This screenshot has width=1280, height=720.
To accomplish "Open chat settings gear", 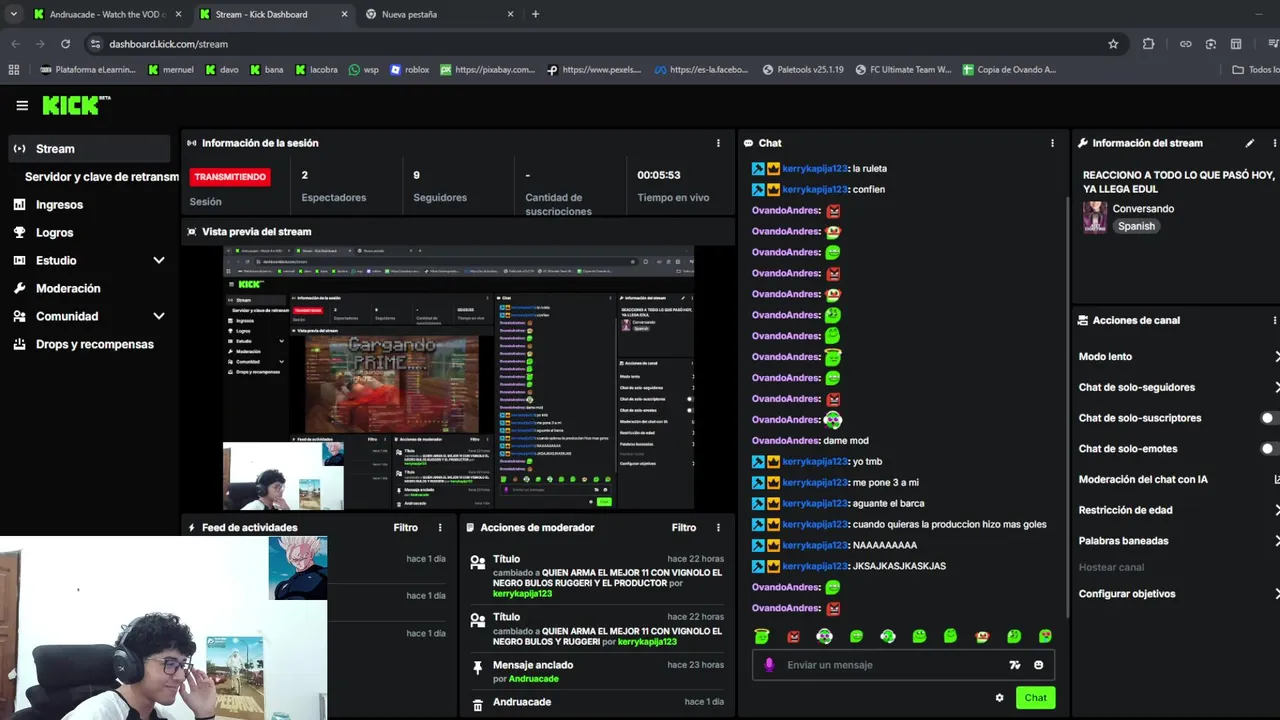I will tap(999, 698).
